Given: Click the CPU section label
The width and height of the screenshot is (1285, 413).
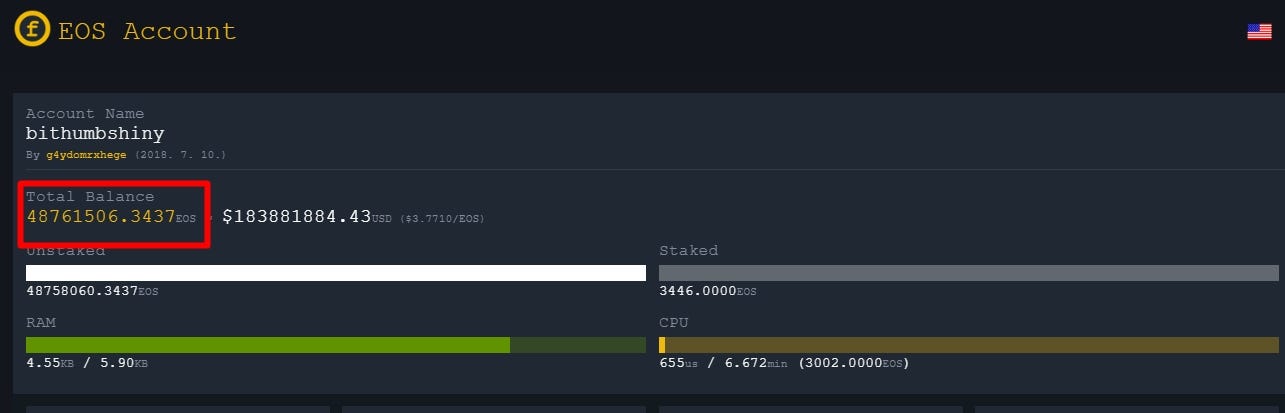Looking at the screenshot, I should pos(673,323).
